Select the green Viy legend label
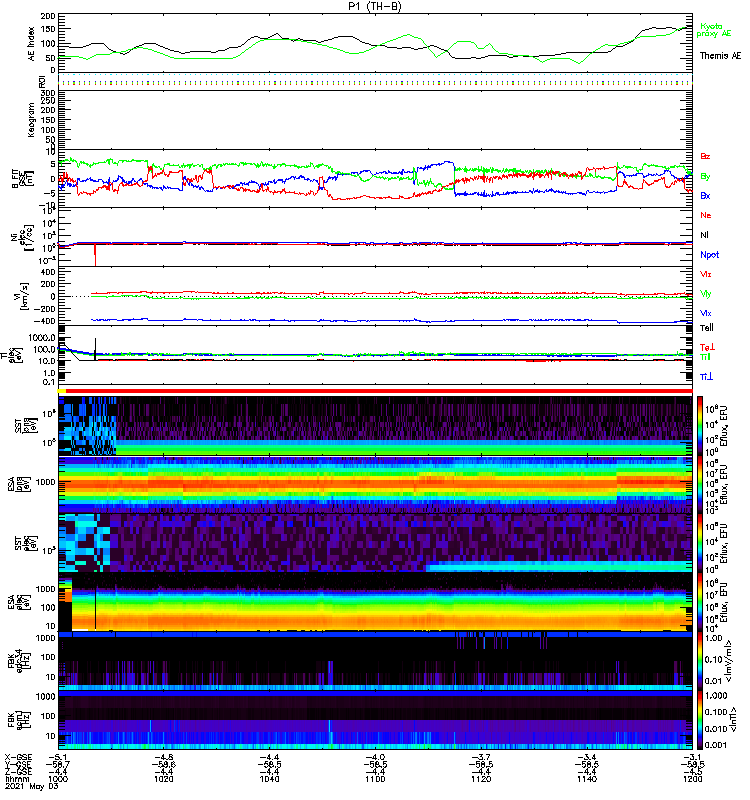 (705, 294)
